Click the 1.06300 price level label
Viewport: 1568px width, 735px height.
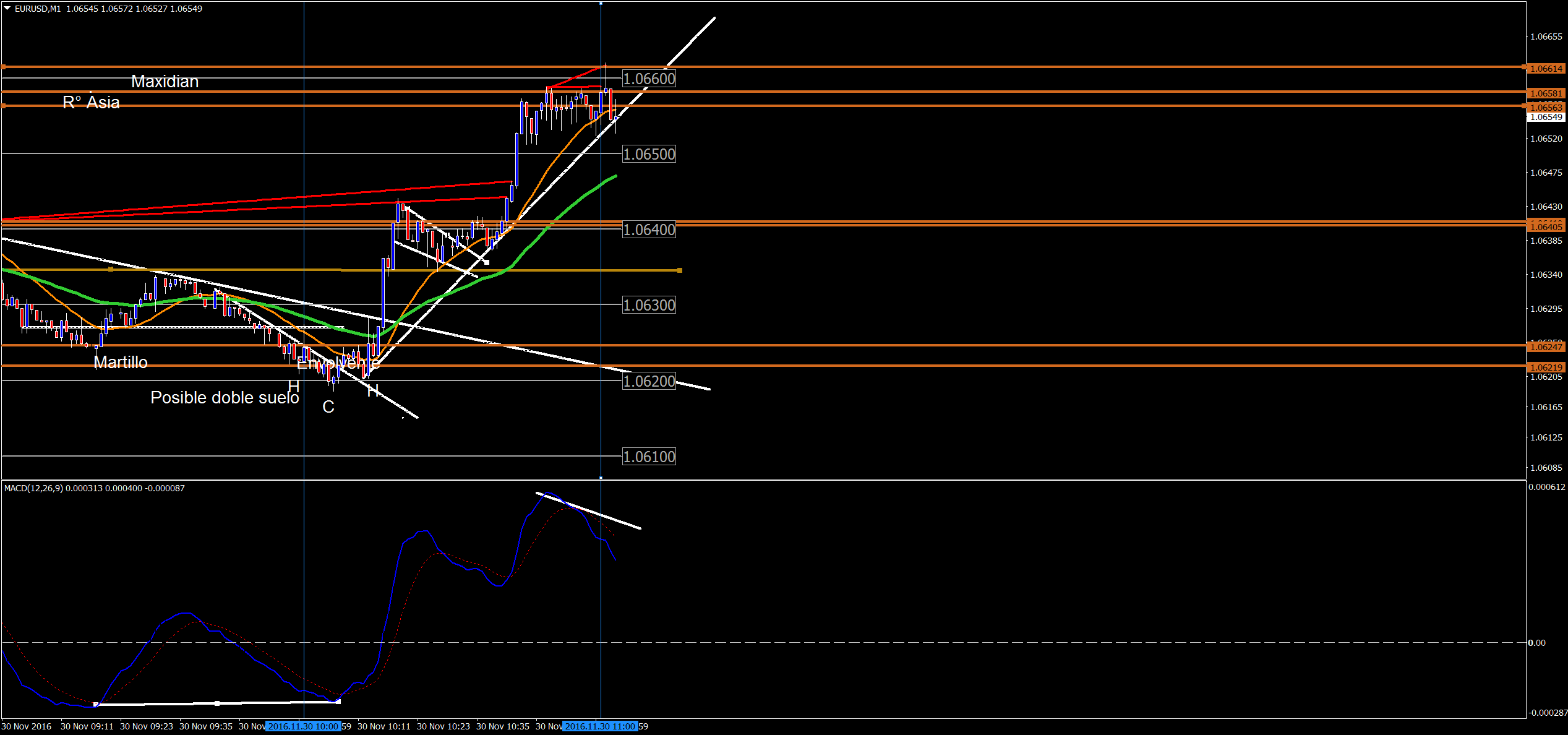[649, 306]
